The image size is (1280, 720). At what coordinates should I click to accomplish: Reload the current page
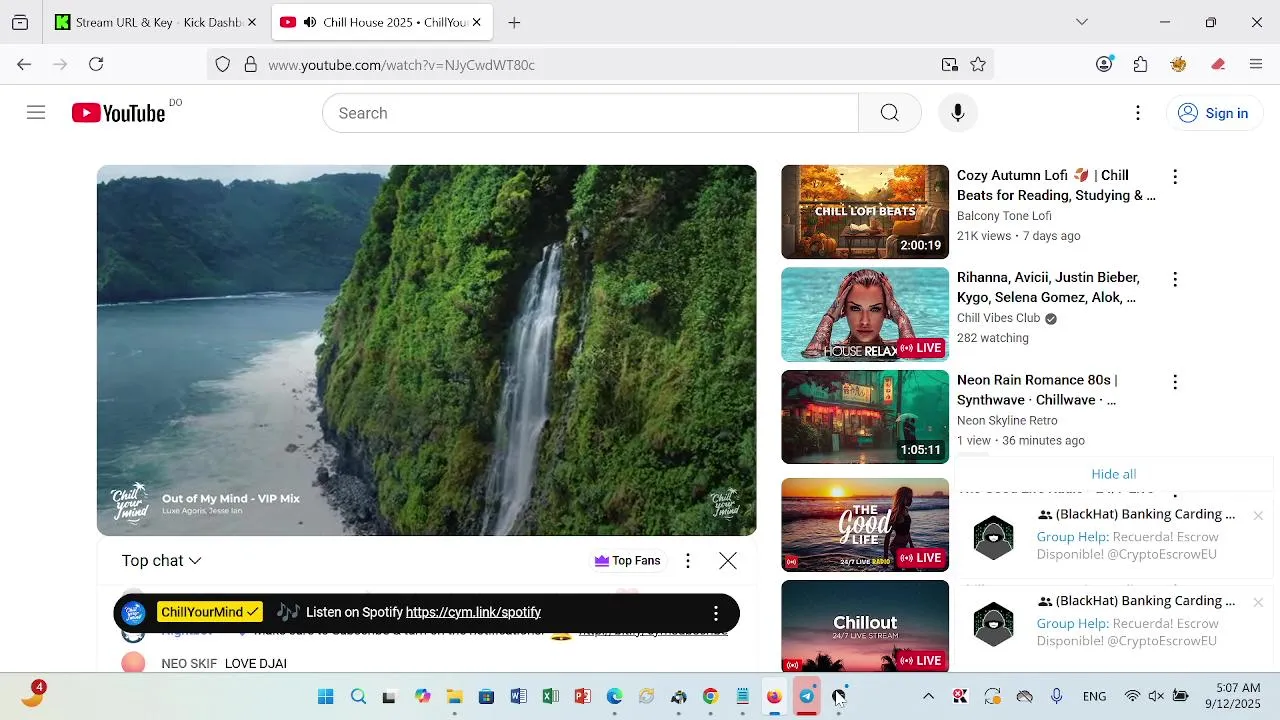(x=96, y=64)
